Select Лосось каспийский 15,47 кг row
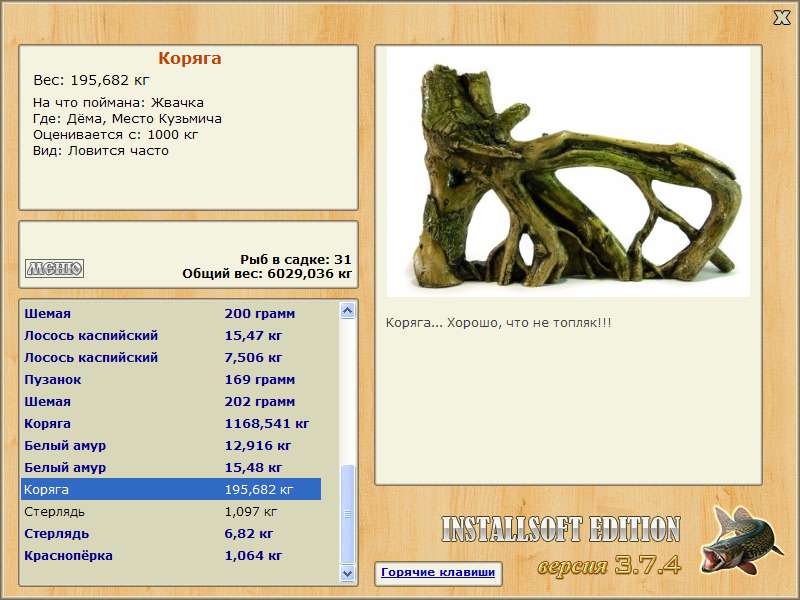 point(171,335)
